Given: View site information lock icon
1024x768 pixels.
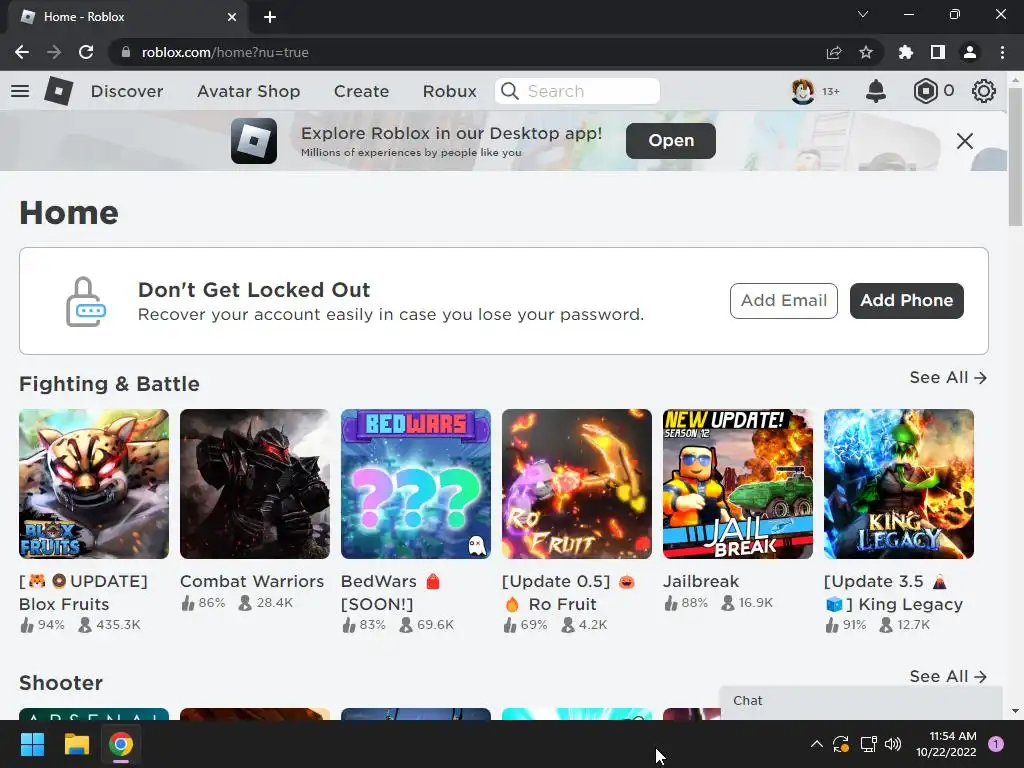Looking at the screenshot, I should pyautogui.click(x=126, y=52).
